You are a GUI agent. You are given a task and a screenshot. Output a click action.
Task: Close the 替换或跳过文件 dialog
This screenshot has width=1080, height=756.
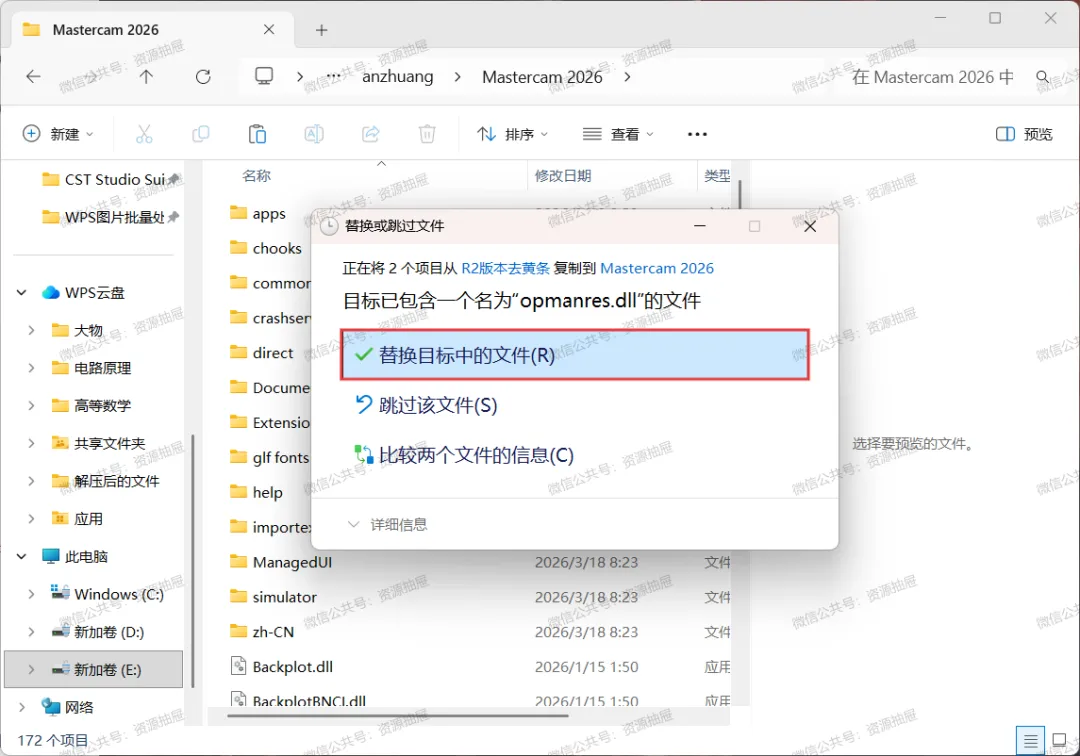[810, 227]
